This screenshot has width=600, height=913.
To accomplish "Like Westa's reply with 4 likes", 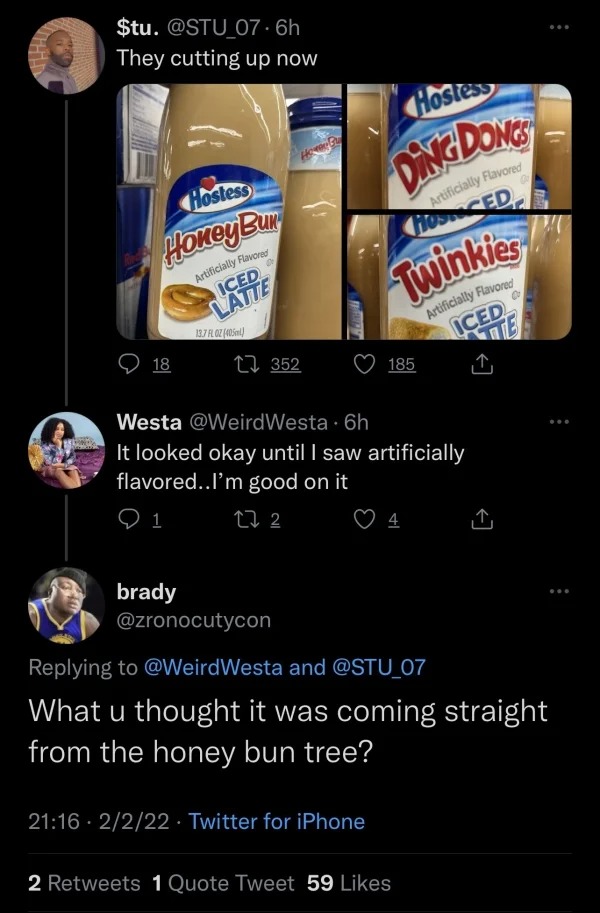I will point(367,519).
